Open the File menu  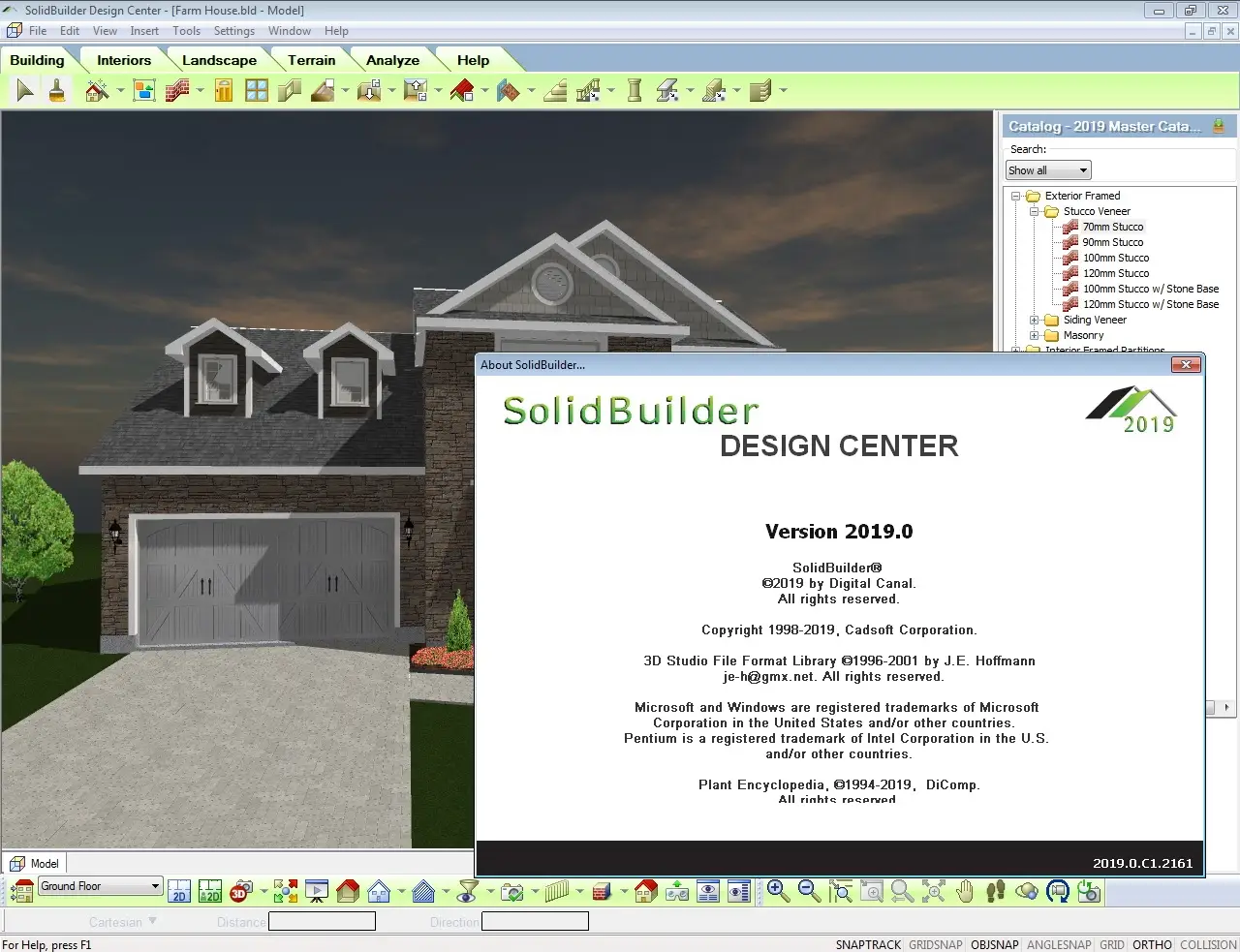38,31
